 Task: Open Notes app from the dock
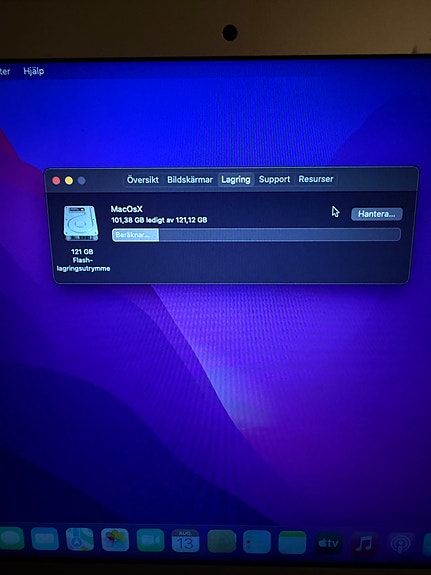pyautogui.click(x=292, y=542)
